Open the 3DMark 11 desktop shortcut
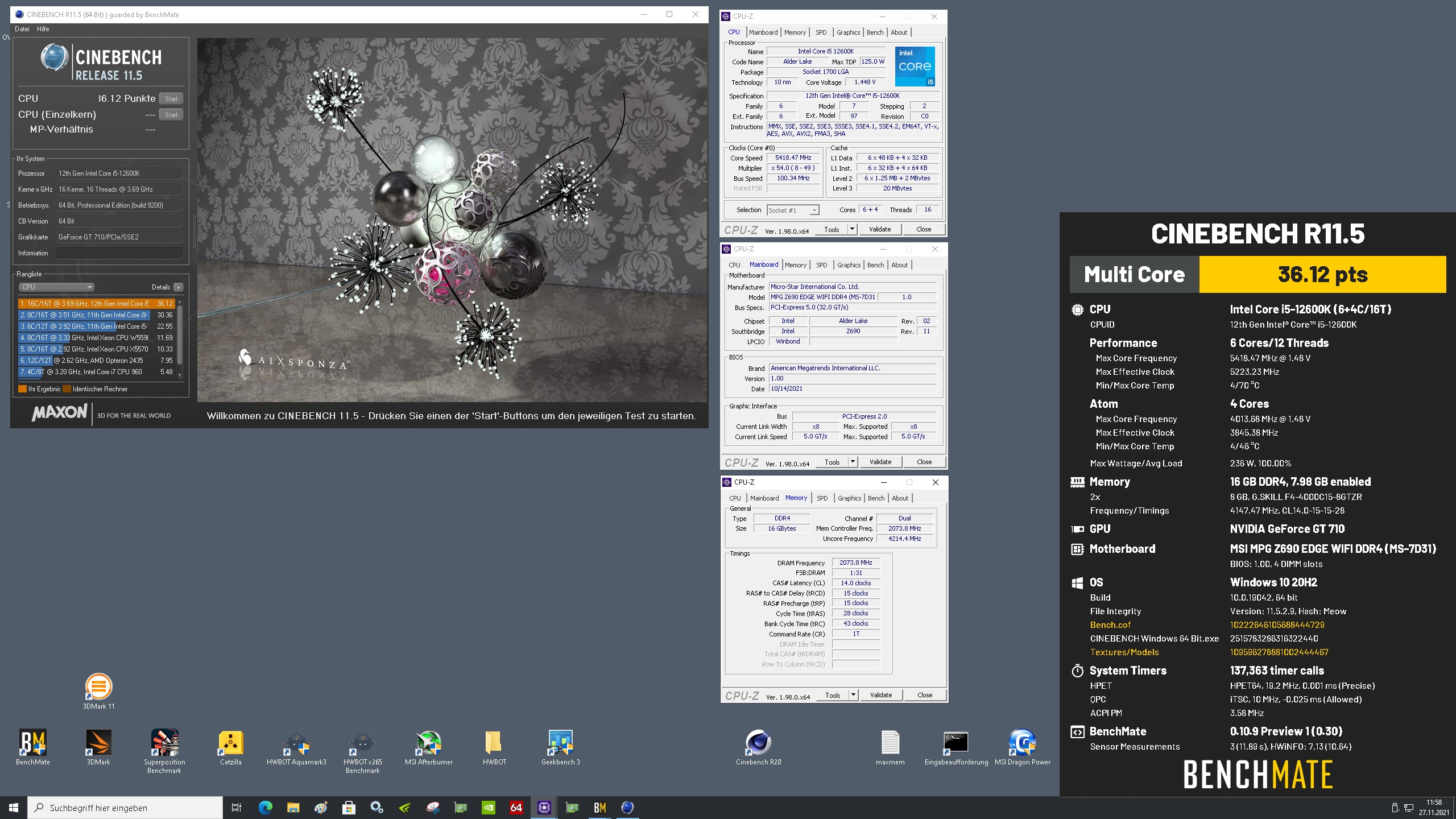1456x819 pixels. (98, 691)
